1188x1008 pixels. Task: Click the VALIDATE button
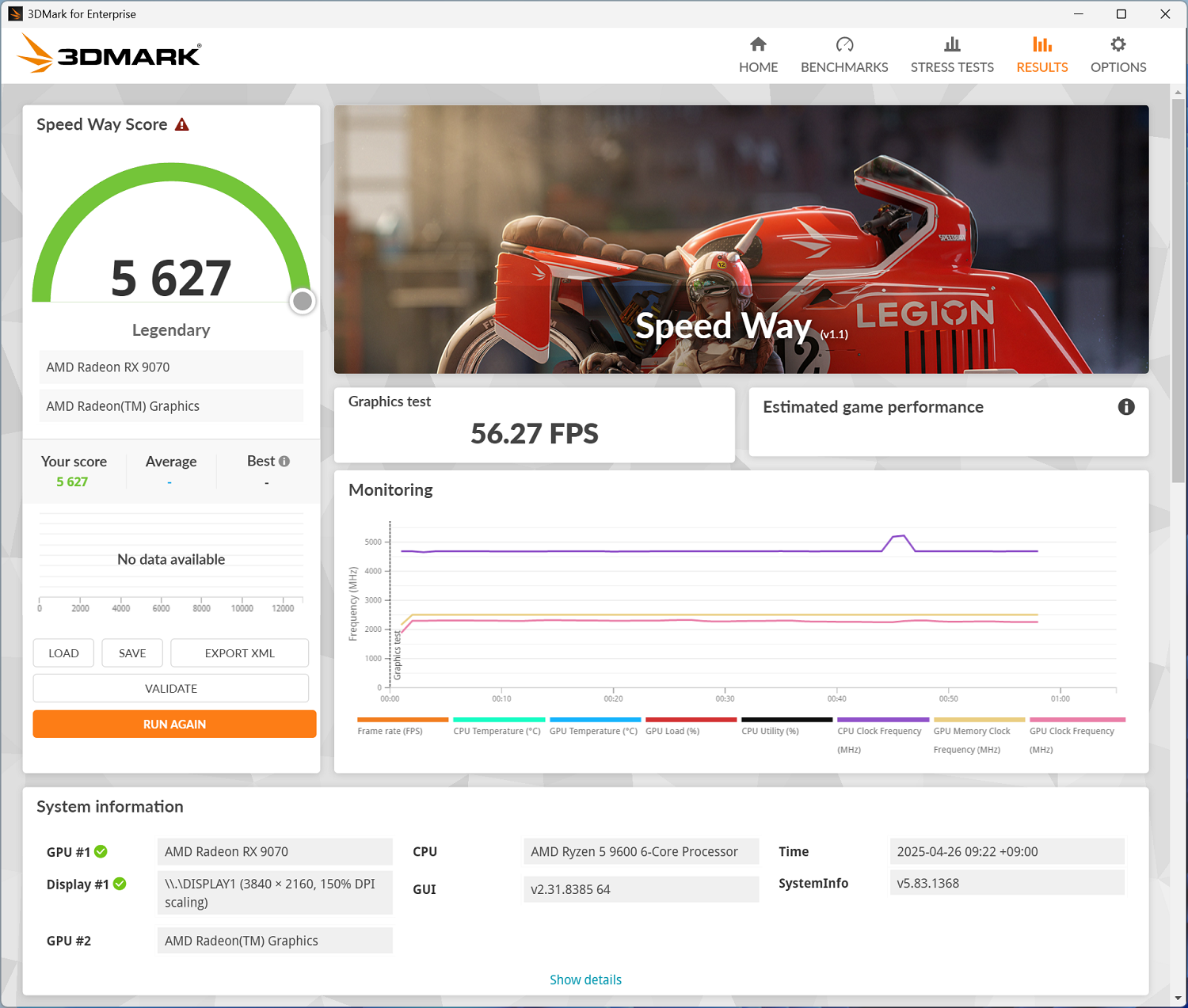[x=171, y=688]
